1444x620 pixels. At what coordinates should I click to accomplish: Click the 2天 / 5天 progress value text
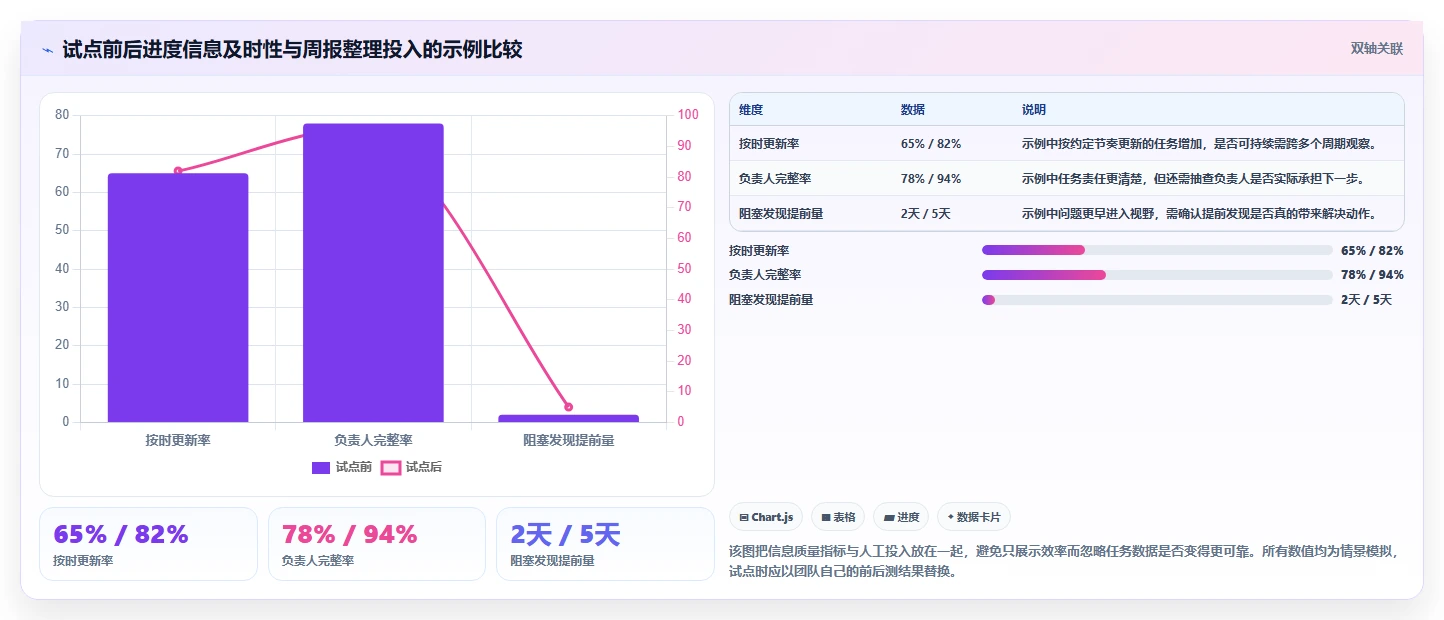pyautogui.click(x=1366, y=300)
